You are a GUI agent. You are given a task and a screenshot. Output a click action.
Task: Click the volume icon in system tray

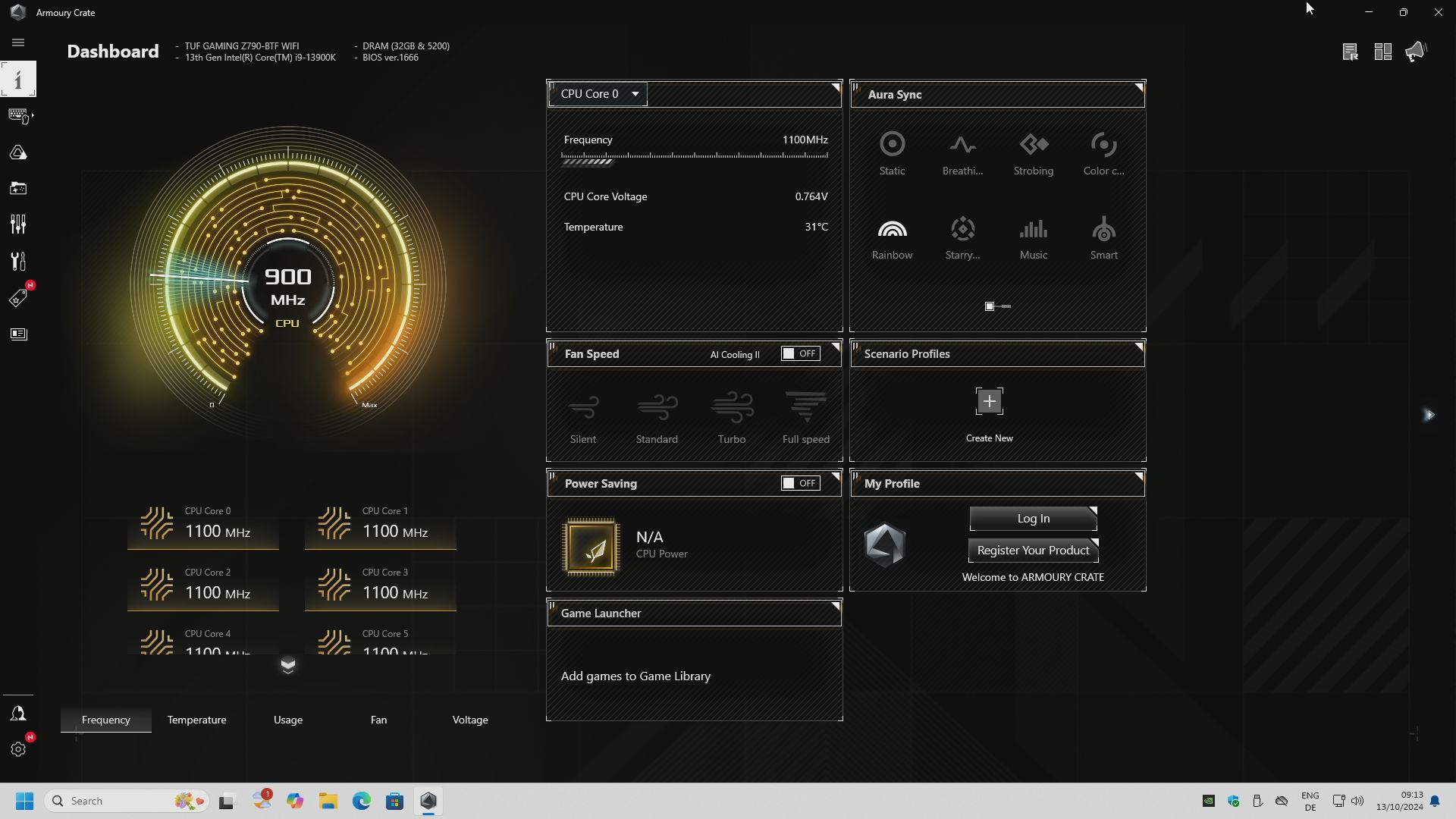[1357, 801]
